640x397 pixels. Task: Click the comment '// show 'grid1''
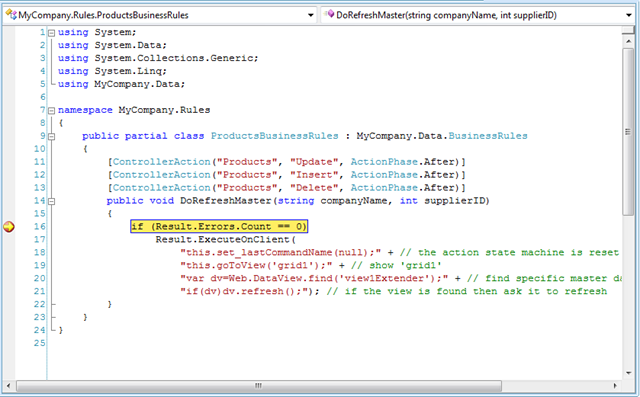coord(396,266)
